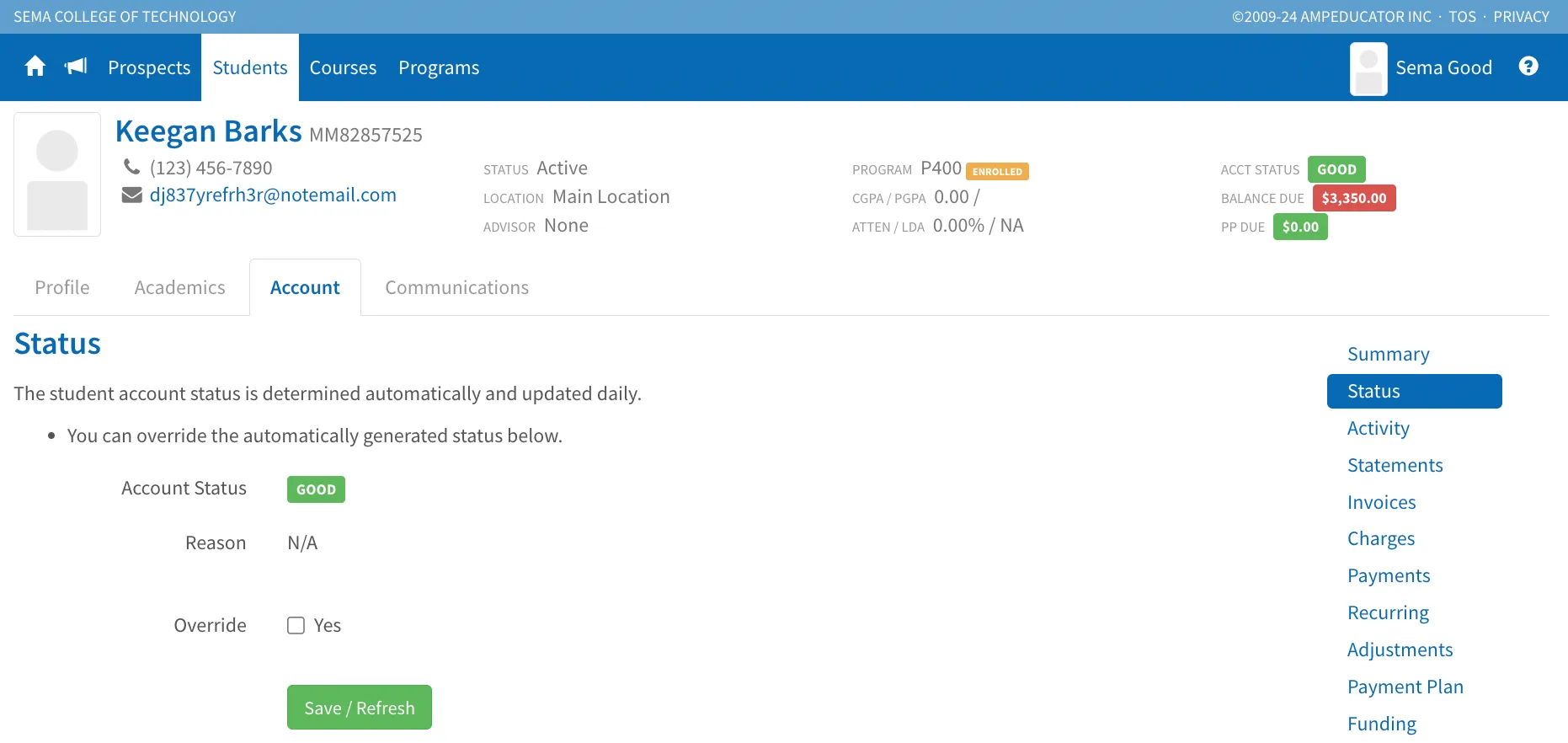Click the PRIVACY link in header
This screenshot has width=1568, height=743.
tap(1521, 16)
